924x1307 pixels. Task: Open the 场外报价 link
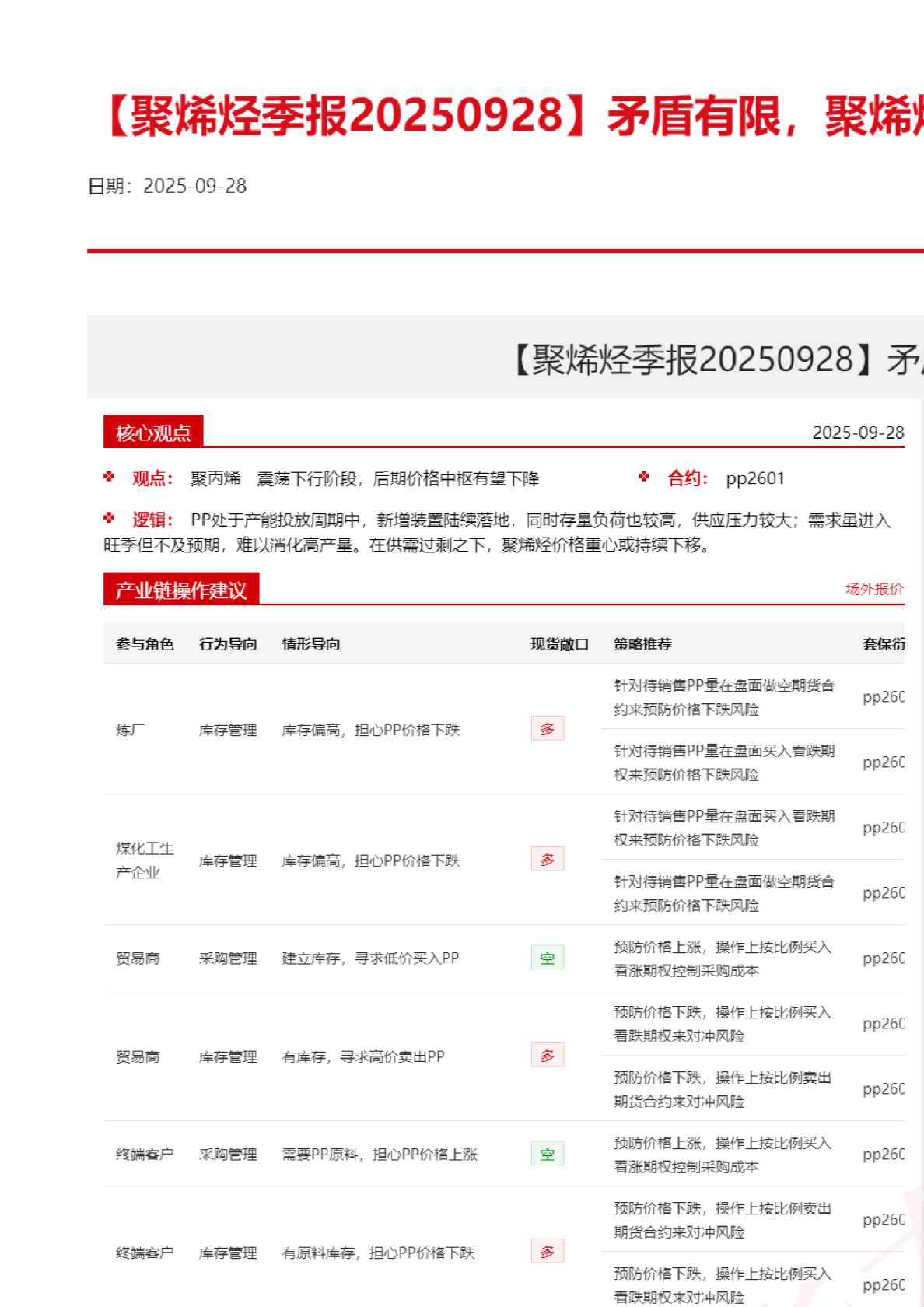[874, 589]
